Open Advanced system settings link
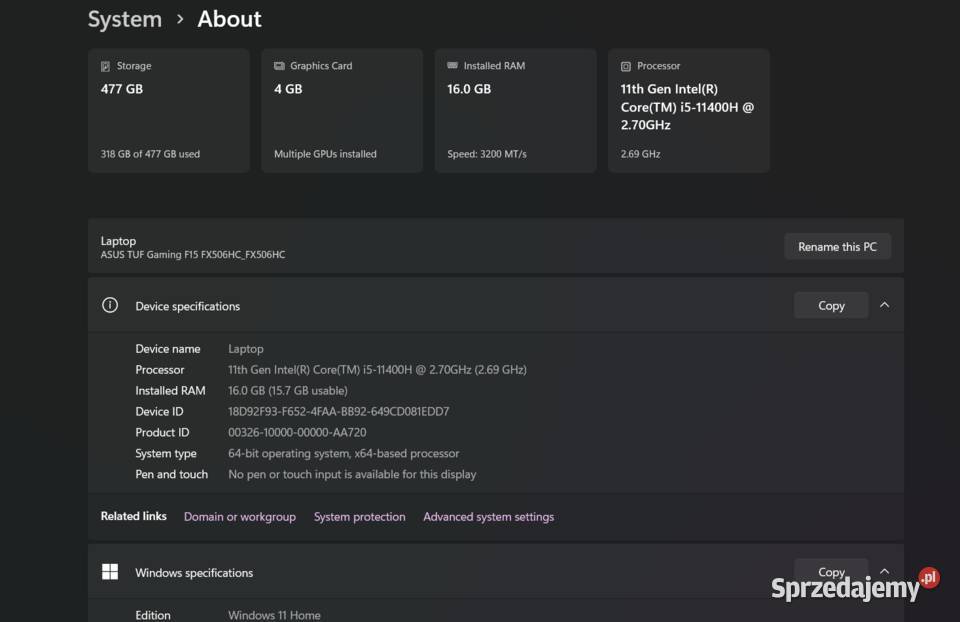Image resolution: width=960 pixels, height=622 pixels. 488,517
